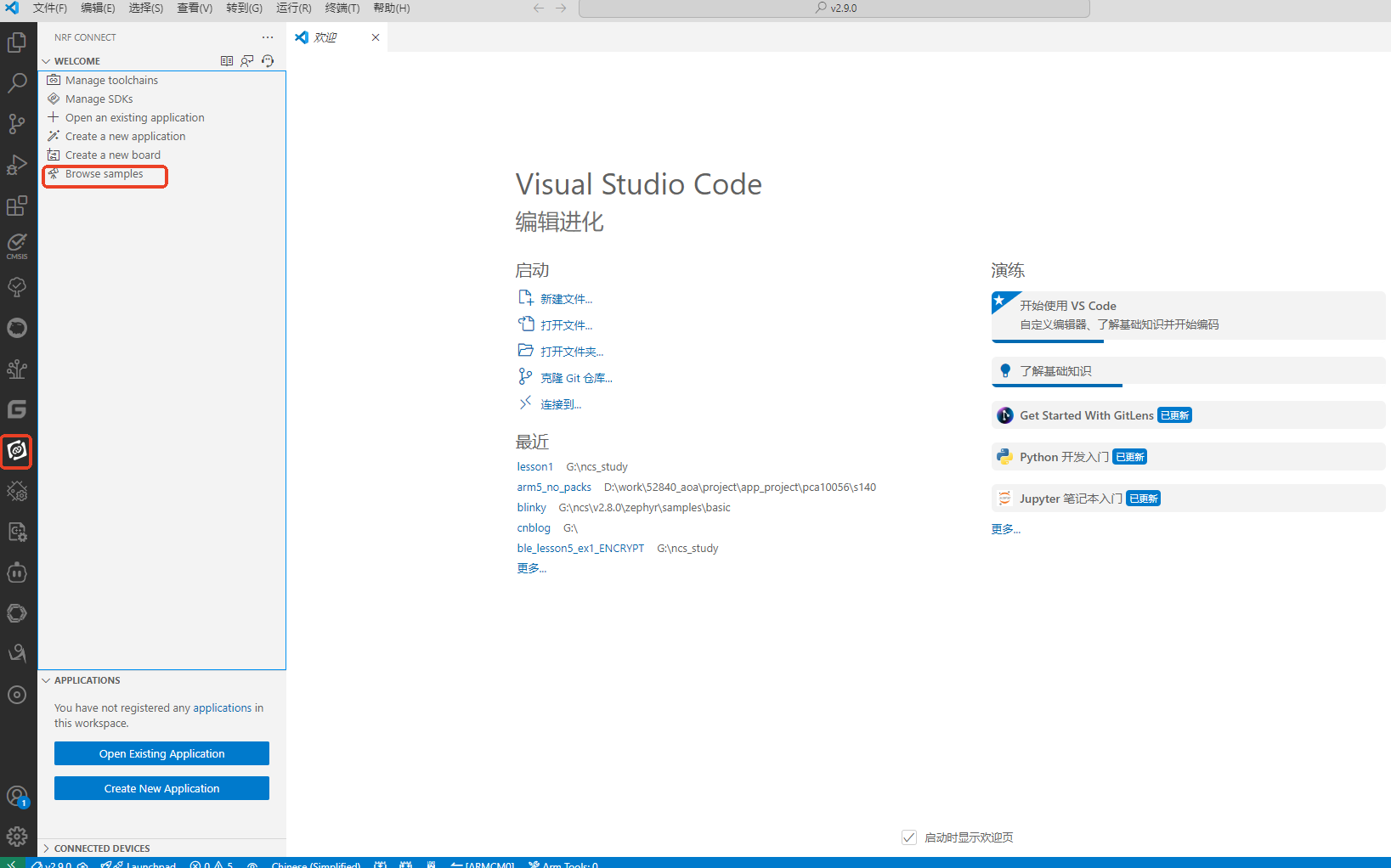
Task: Open the CMSIS view in activity bar
Action: (17, 246)
